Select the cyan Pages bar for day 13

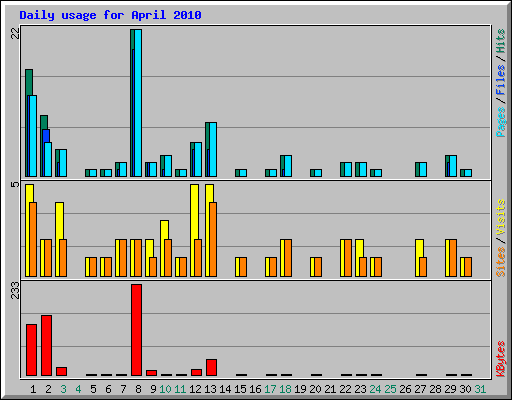(213, 150)
